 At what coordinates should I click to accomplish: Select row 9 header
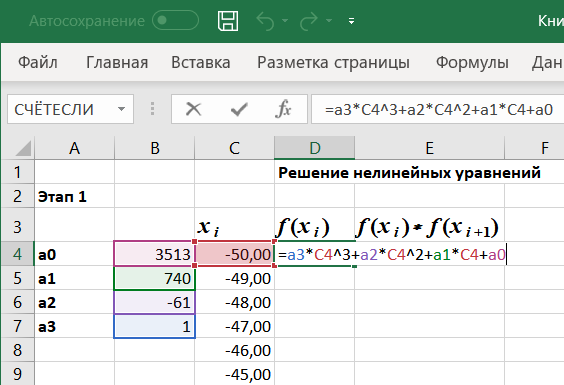(17, 374)
